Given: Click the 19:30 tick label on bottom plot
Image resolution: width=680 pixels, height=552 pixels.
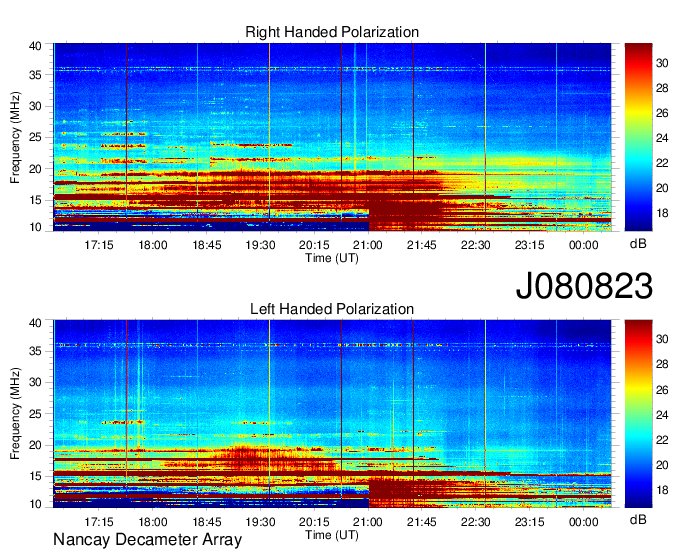Looking at the screenshot, I should [x=260, y=522].
